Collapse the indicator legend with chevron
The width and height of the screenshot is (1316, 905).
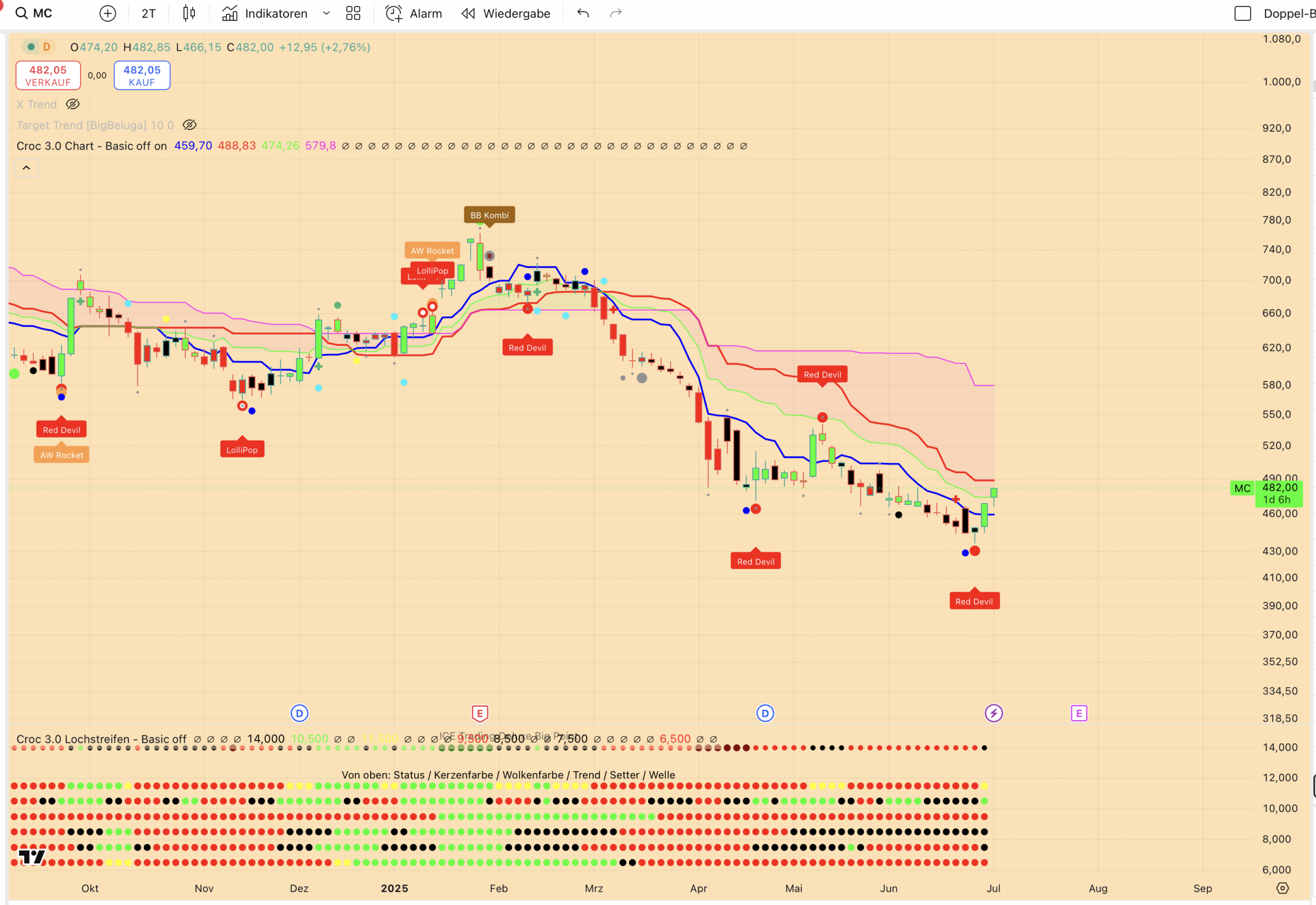tap(26, 168)
